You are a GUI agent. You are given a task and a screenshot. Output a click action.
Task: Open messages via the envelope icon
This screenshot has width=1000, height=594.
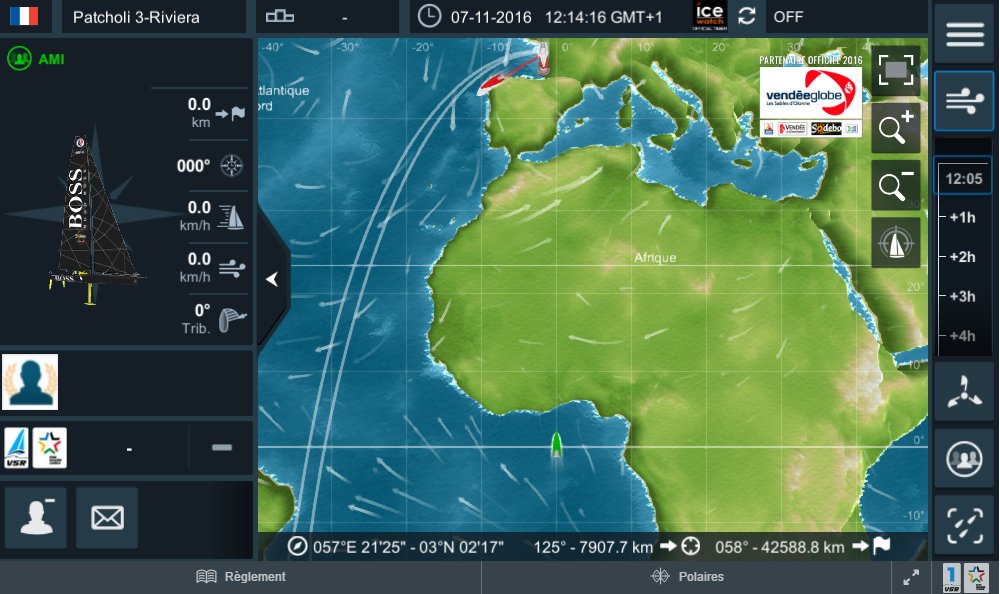(x=106, y=517)
